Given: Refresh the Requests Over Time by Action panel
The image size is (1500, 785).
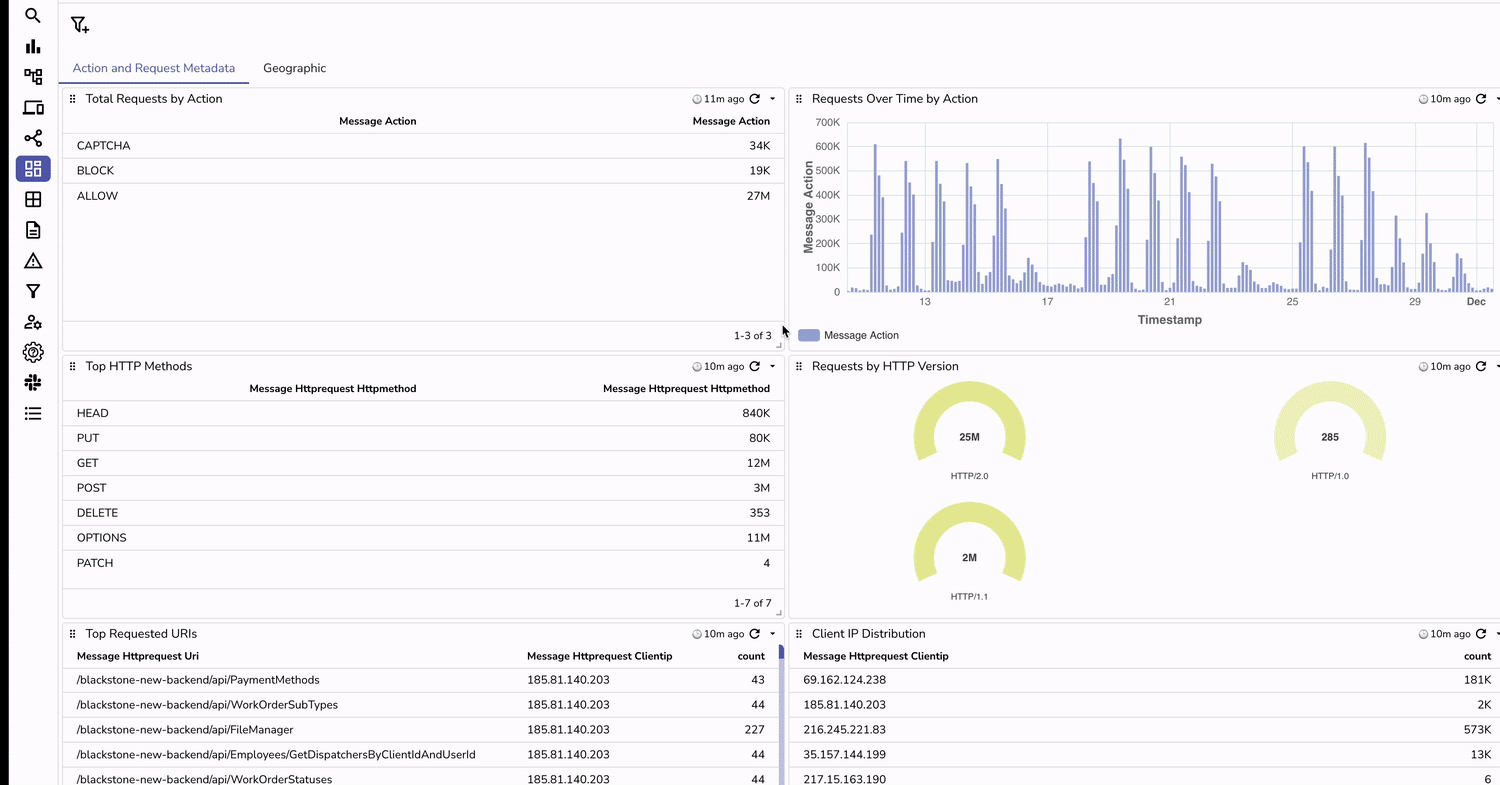Looking at the screenshot, I should tap(1481, 98).
